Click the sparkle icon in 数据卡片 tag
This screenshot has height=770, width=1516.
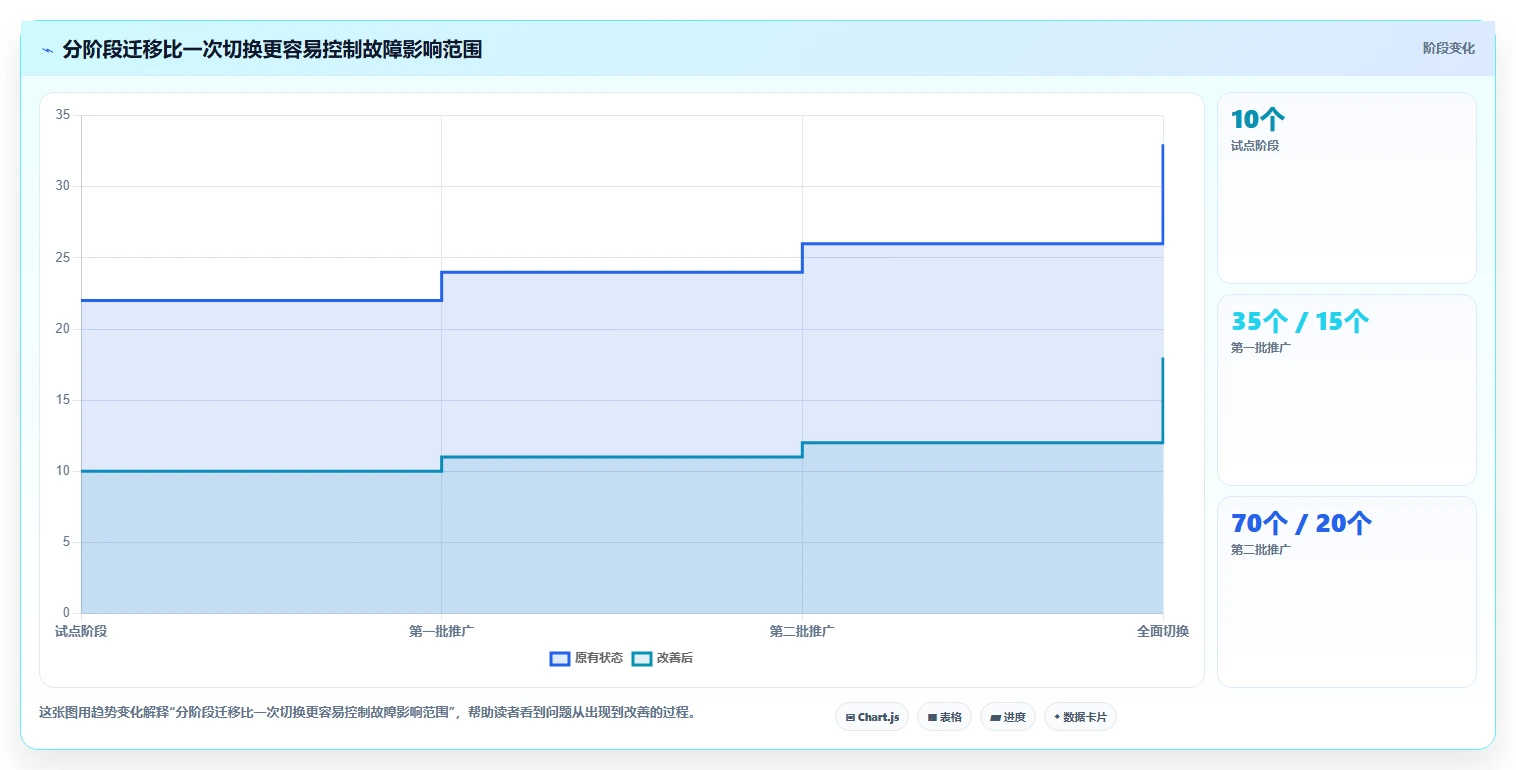[1057, 717]
